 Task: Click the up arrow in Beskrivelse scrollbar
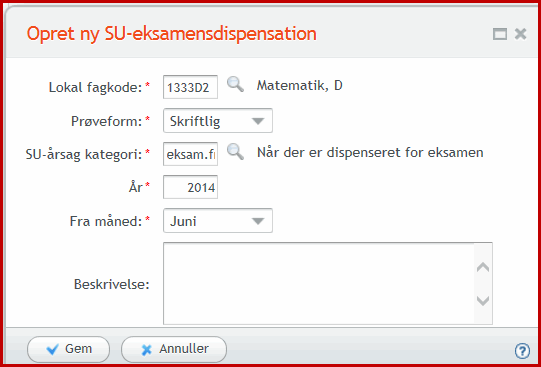[483, 267]
